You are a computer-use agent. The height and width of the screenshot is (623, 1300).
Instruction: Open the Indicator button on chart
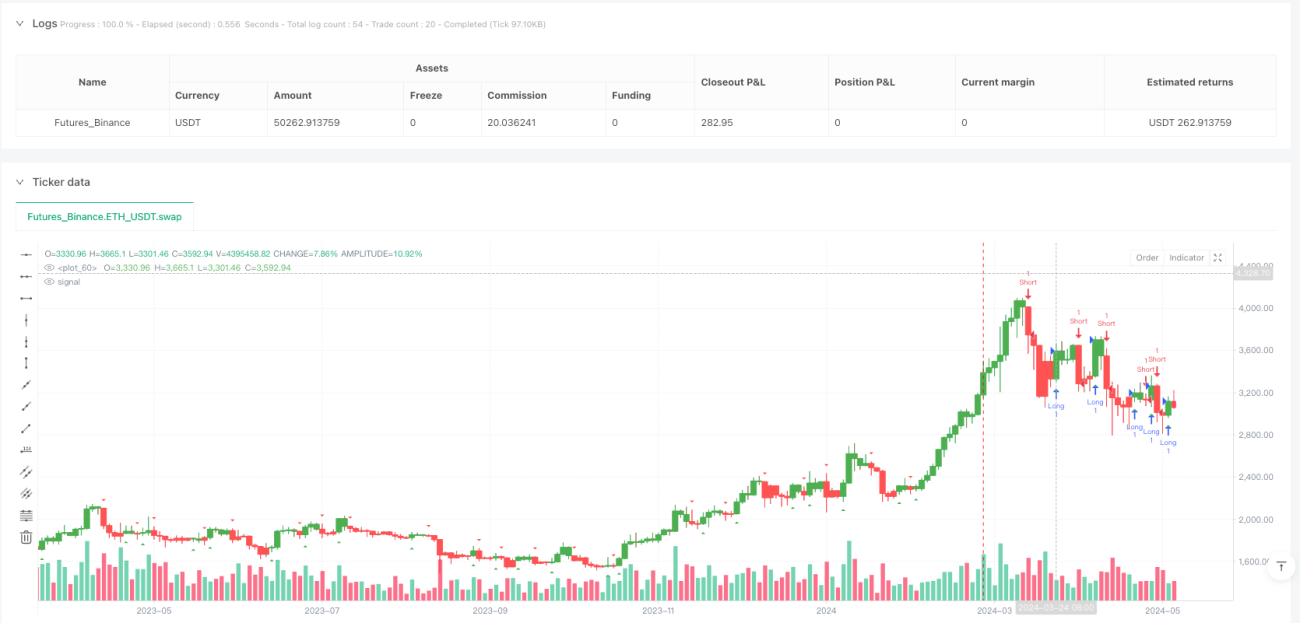click(x=1187, y=258)
